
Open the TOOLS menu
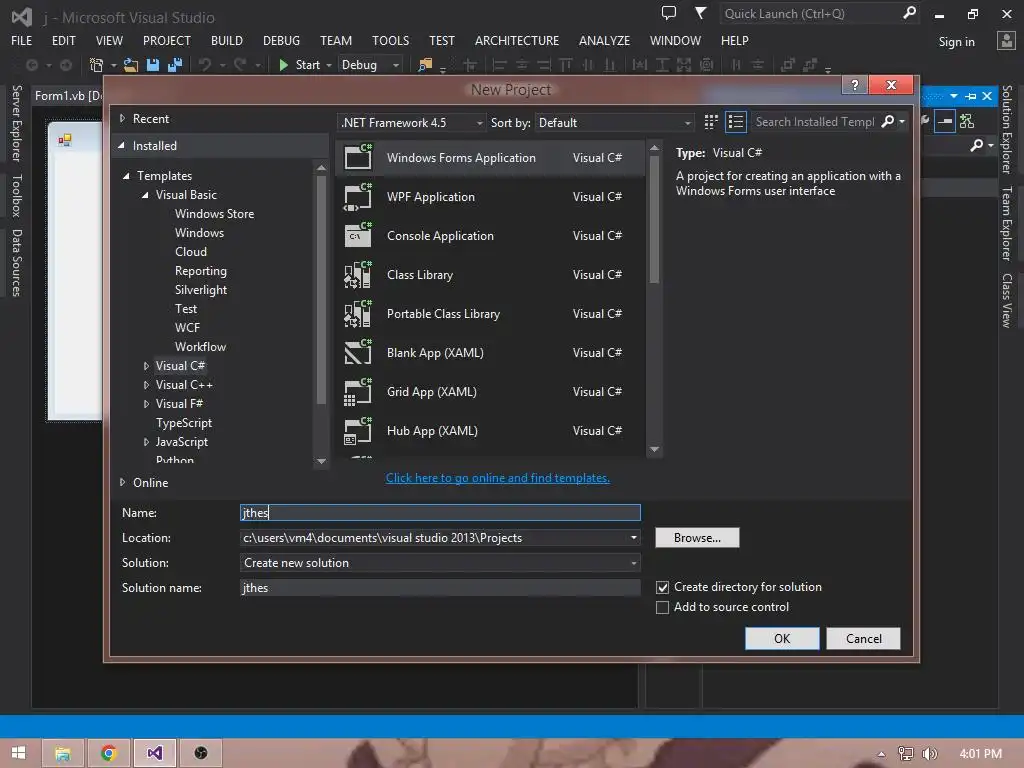391,40
